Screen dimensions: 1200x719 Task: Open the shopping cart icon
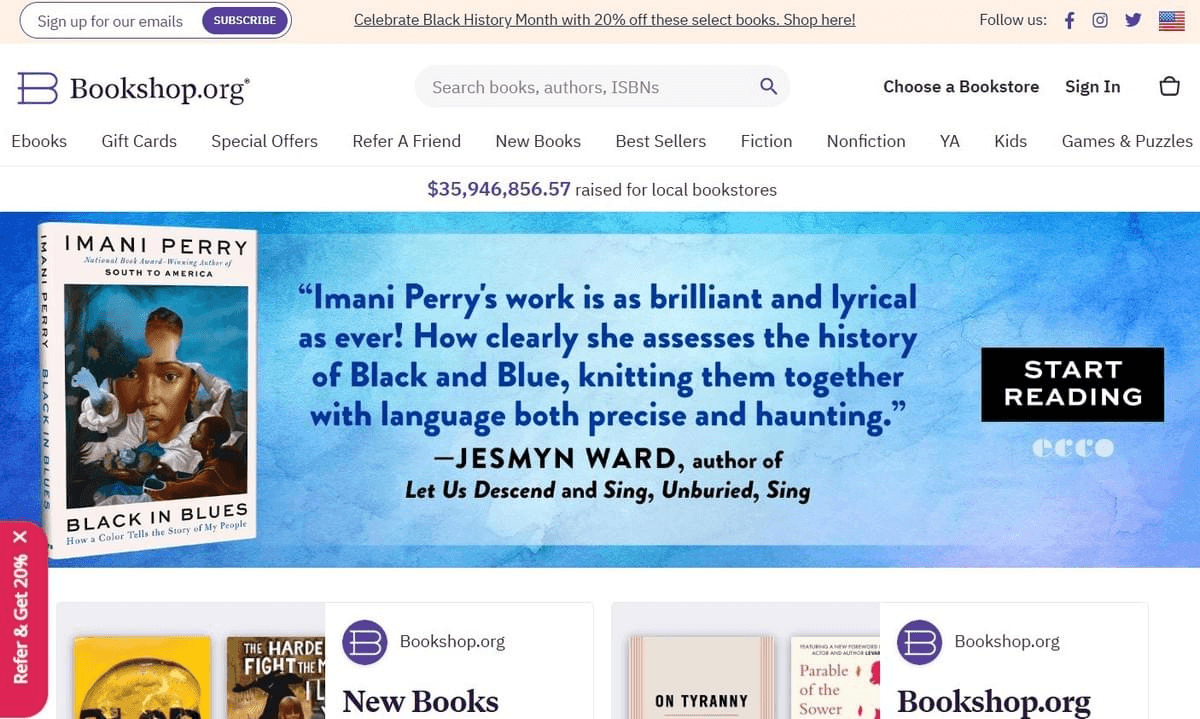[1169, 86]
